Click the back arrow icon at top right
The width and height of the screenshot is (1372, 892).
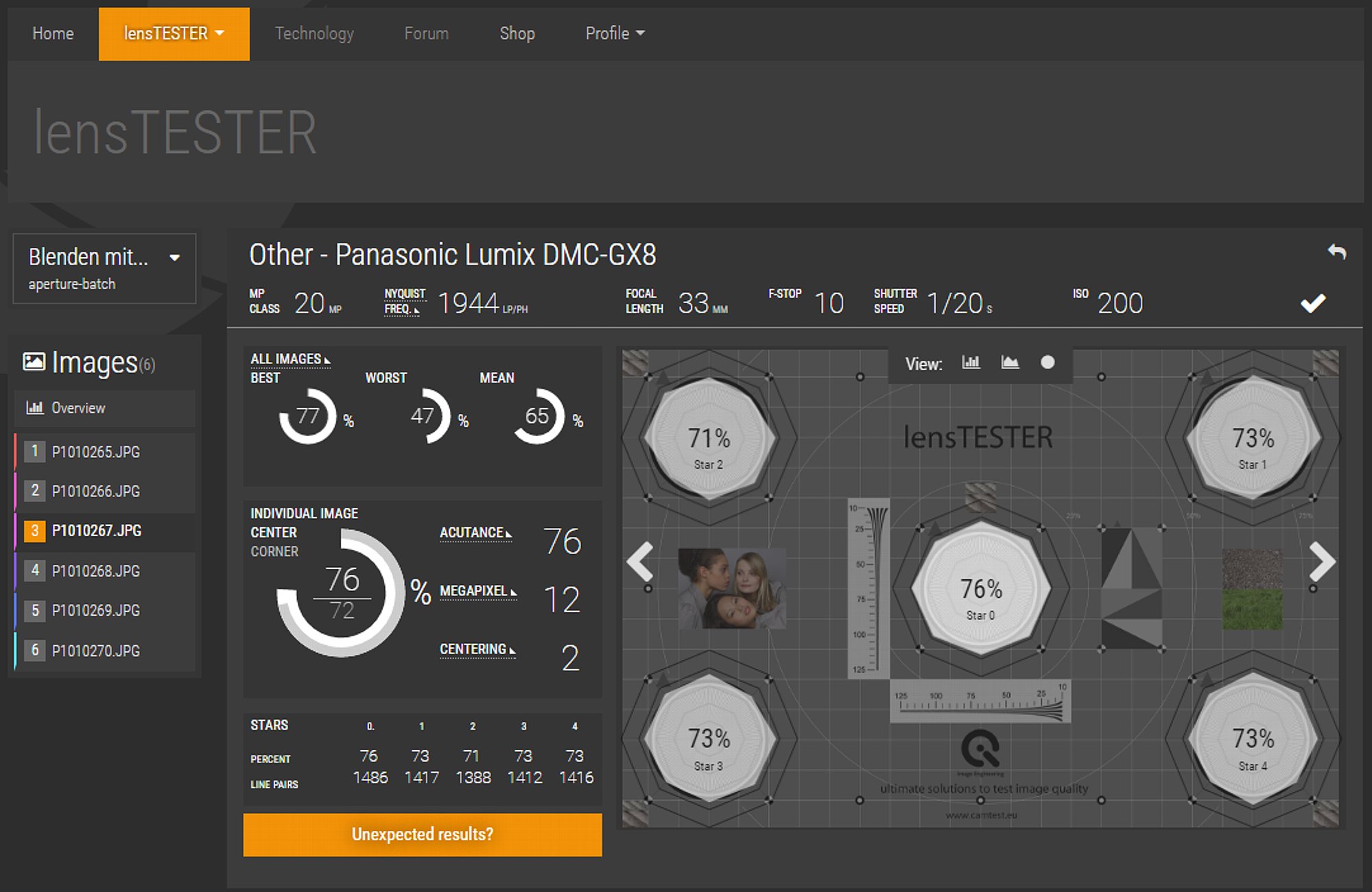click(1336, 252)
